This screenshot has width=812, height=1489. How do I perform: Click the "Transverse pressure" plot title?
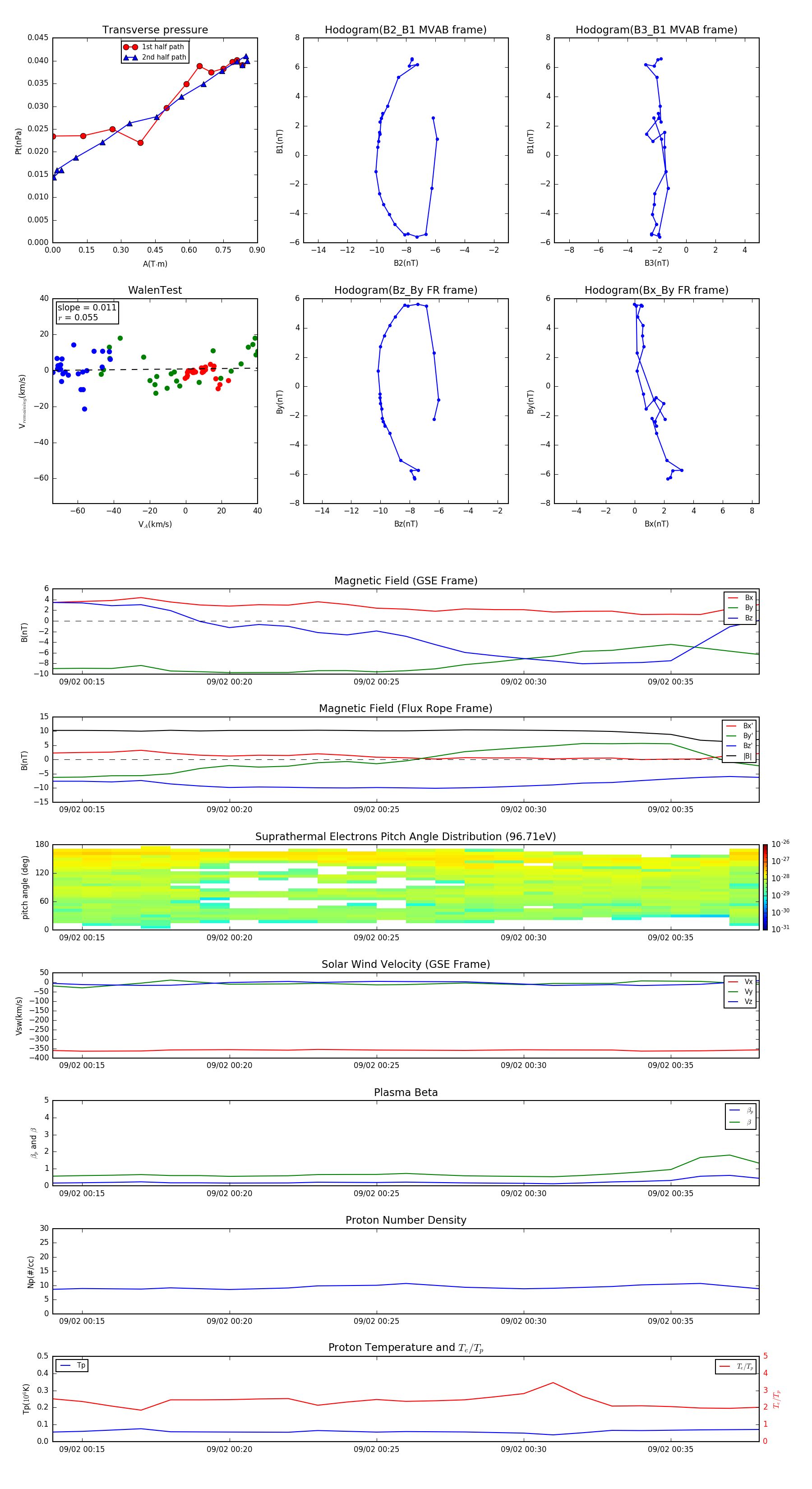pos(155,30)
